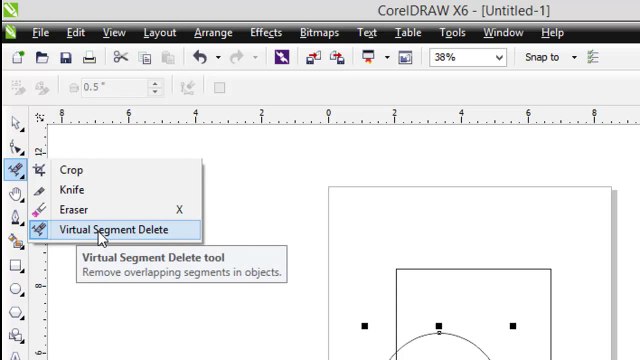The width and height of the screenshot is (640, 360).
Task: Increase the 0.5" value with up arrow
Action: coord(155,83)
